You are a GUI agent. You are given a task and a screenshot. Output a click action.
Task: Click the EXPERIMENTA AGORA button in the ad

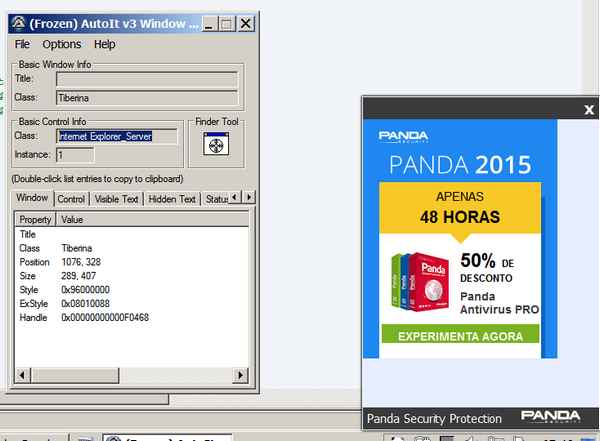(x=460, y=335)
